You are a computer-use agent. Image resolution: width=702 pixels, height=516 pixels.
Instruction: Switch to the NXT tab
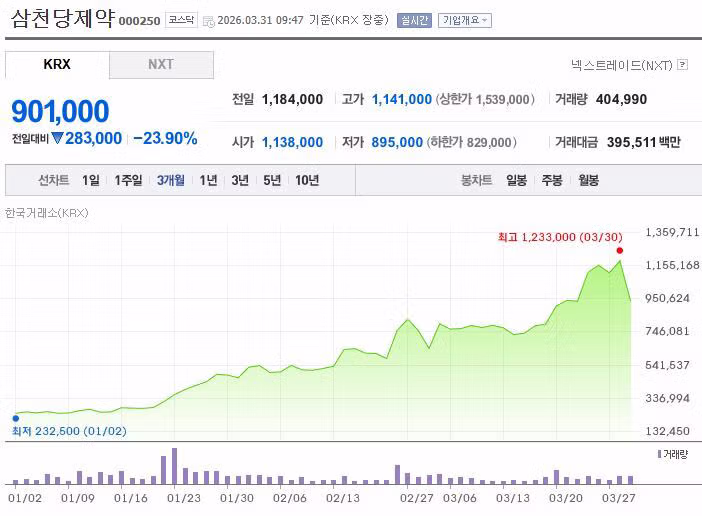click(161, 64)
